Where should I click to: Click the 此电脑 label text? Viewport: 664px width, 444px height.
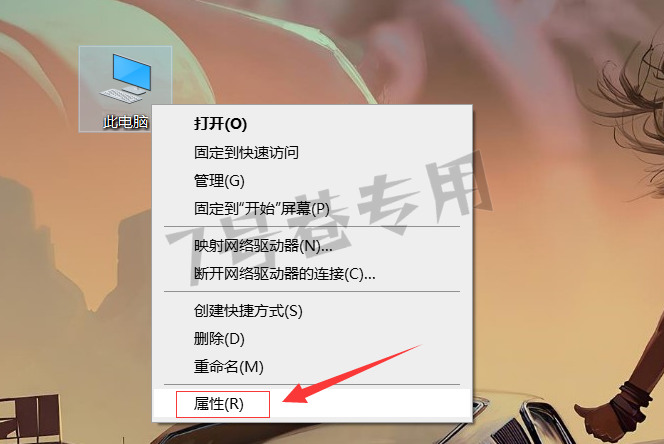tap(125, 122)
